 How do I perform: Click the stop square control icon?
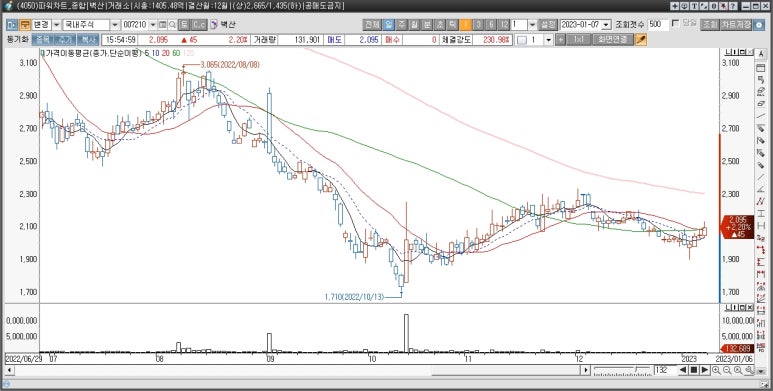(x=694, y=370)
